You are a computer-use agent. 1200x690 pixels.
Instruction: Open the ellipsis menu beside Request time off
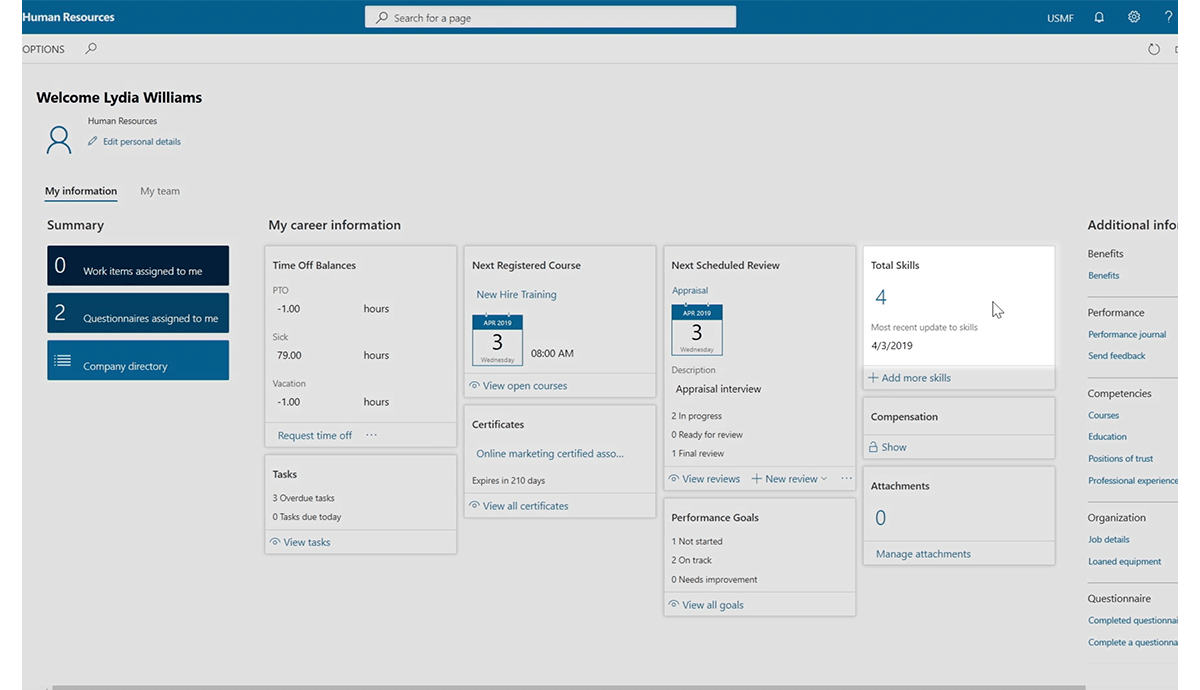371,434
